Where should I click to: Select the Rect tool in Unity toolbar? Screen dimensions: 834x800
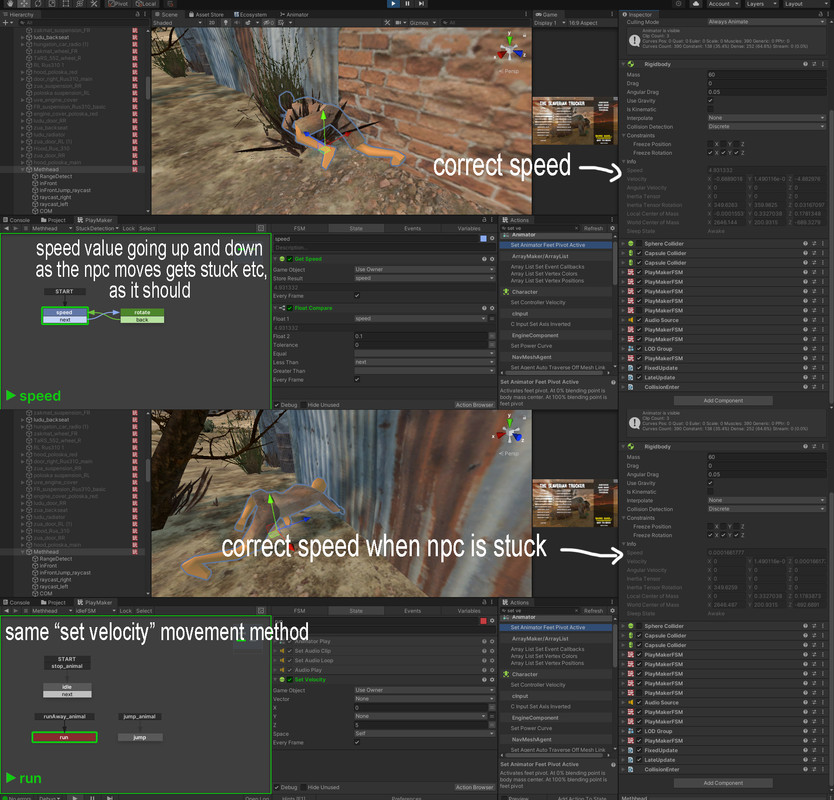point(65,3)
